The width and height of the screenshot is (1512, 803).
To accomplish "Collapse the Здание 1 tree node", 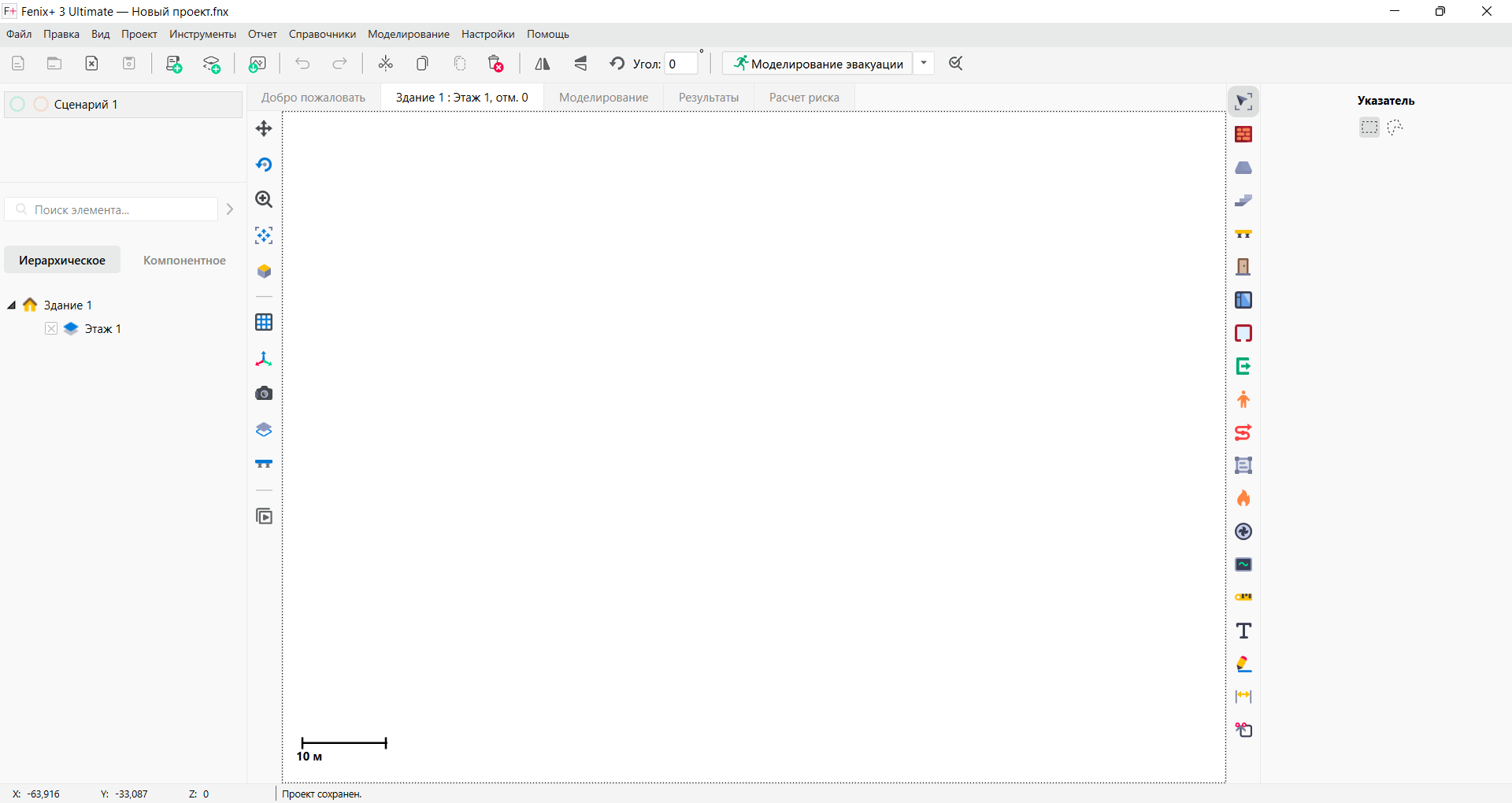I will pyautogui.click(x=12, y=305).
